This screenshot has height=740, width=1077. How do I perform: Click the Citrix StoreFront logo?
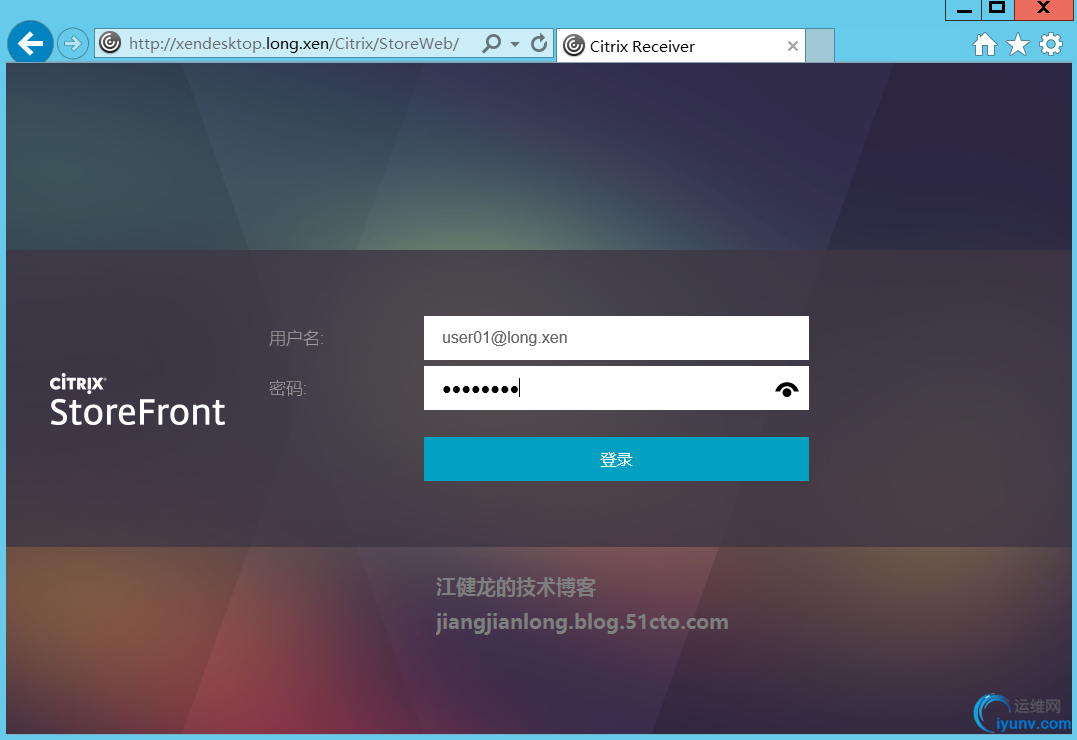click(137, 401)
